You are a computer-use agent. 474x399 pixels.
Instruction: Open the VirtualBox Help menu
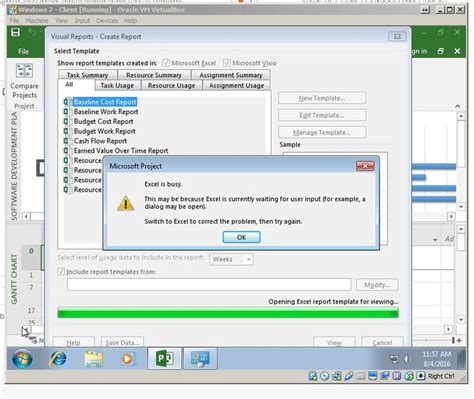click(131, 21)
